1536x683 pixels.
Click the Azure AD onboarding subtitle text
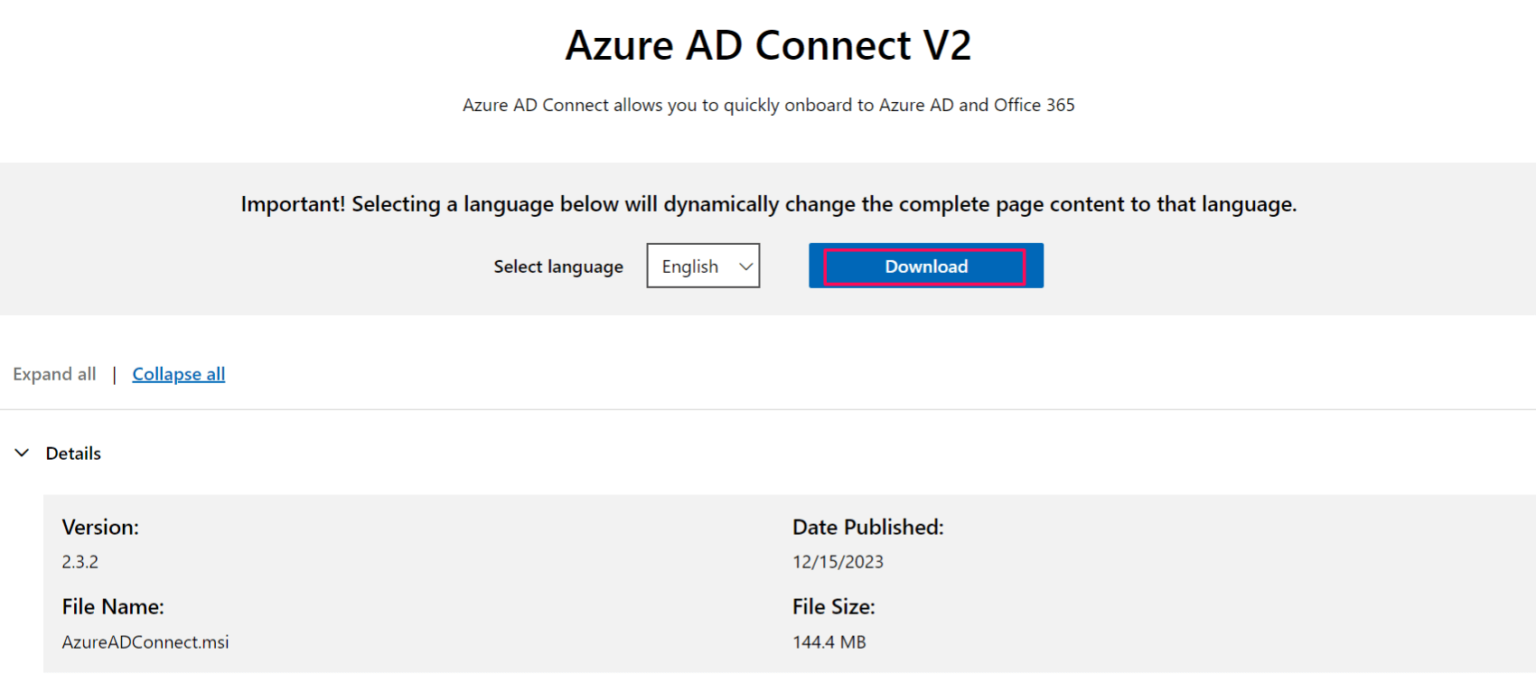coord(768,104)
